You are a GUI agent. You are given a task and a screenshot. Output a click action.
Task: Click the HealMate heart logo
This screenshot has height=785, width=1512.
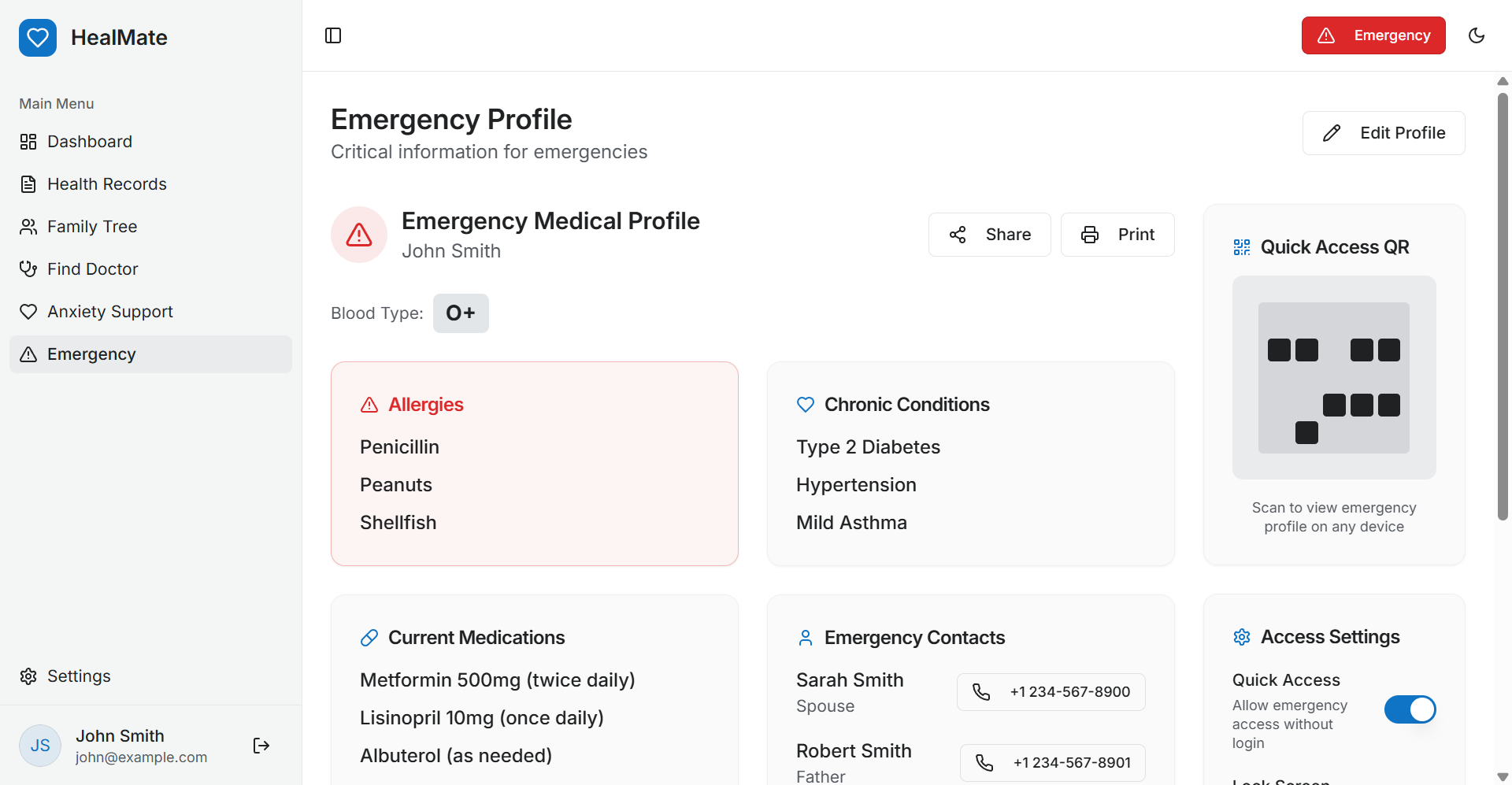(38, 38)
